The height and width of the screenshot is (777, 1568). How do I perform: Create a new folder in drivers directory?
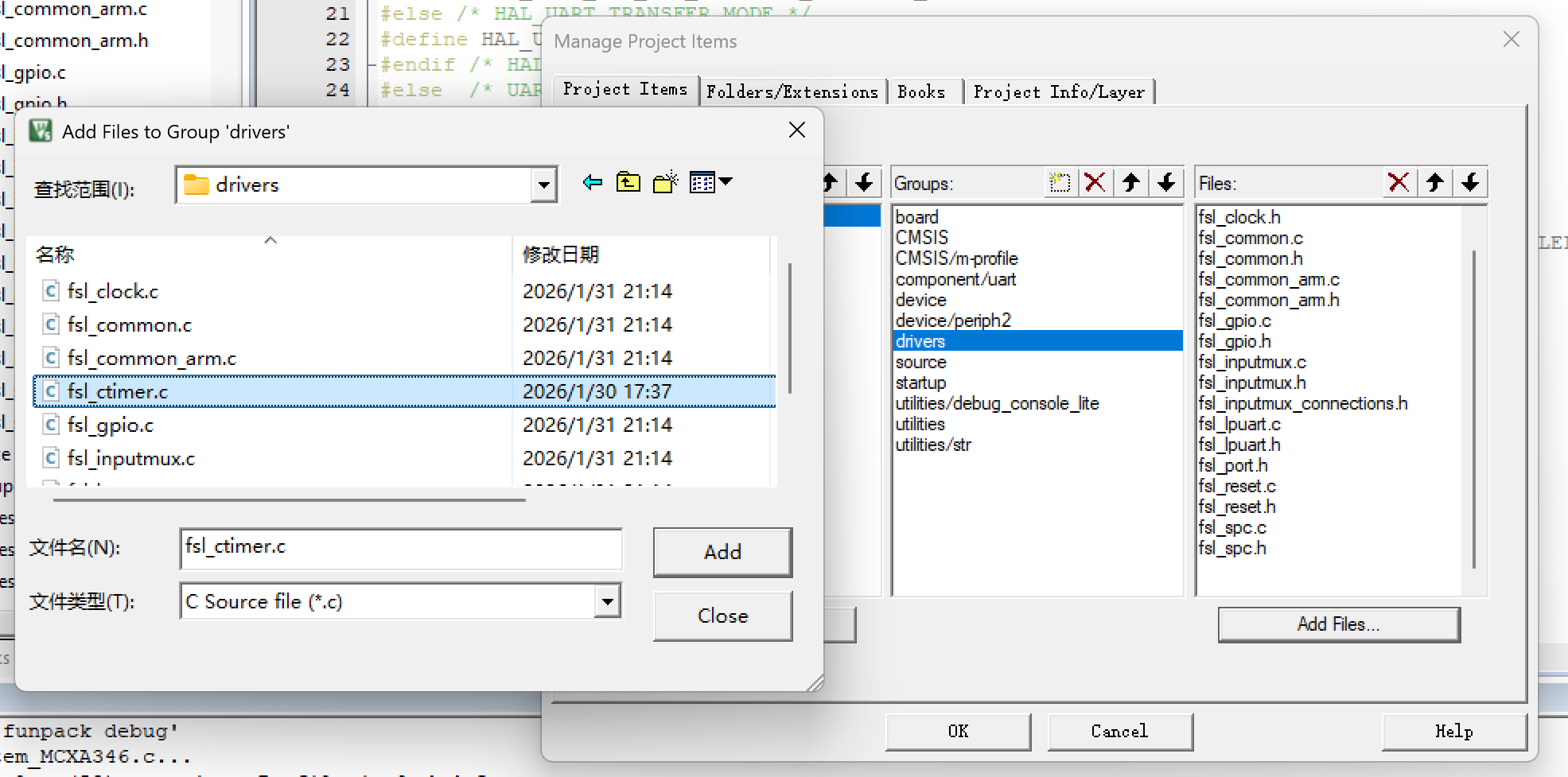click(x=665, y=181)
